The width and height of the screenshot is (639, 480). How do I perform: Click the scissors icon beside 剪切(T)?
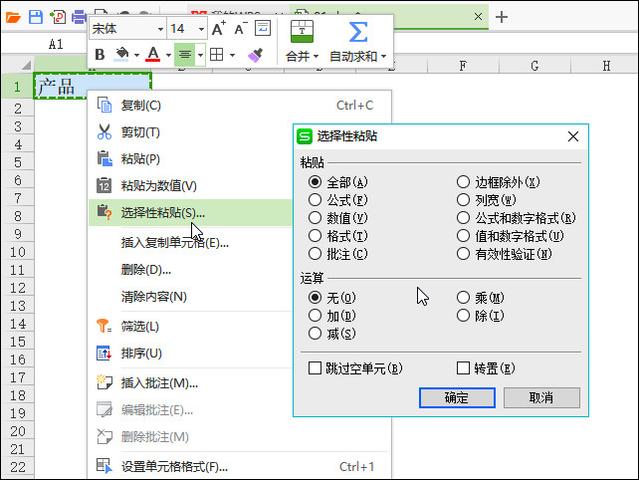pos(104,132)
